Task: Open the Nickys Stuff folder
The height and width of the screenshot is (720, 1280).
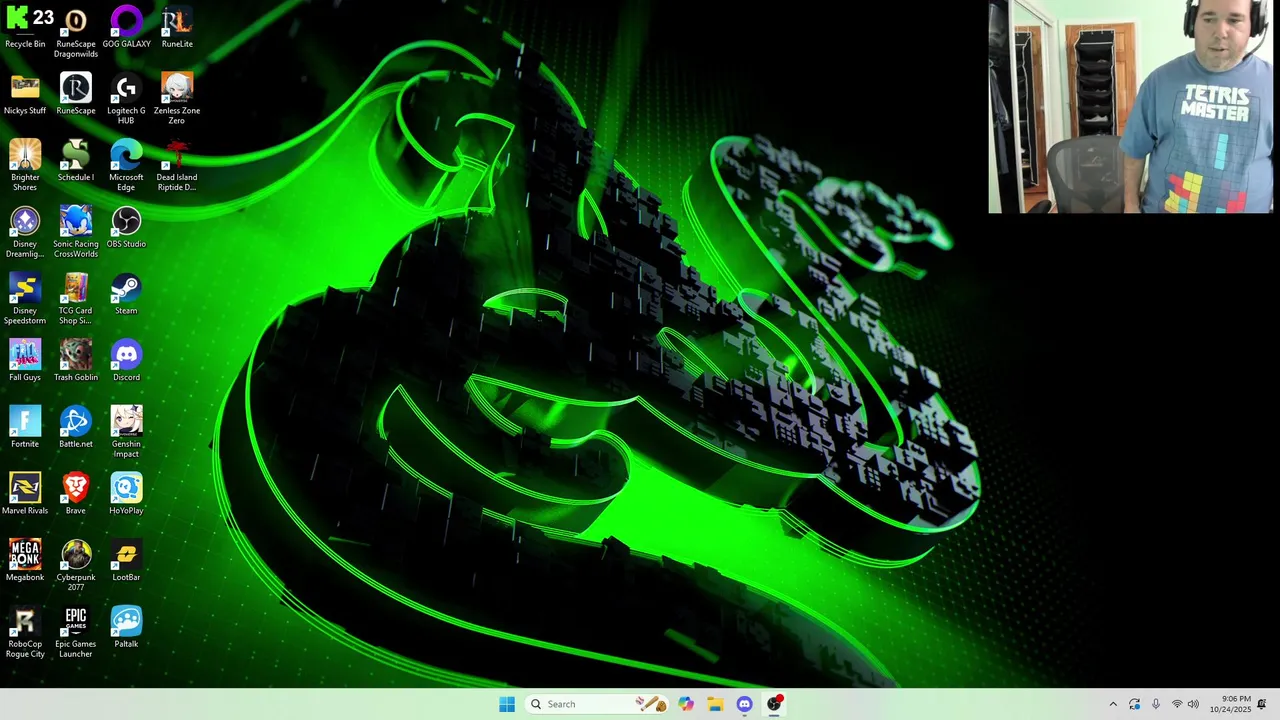Action: (x=25, y=94)
